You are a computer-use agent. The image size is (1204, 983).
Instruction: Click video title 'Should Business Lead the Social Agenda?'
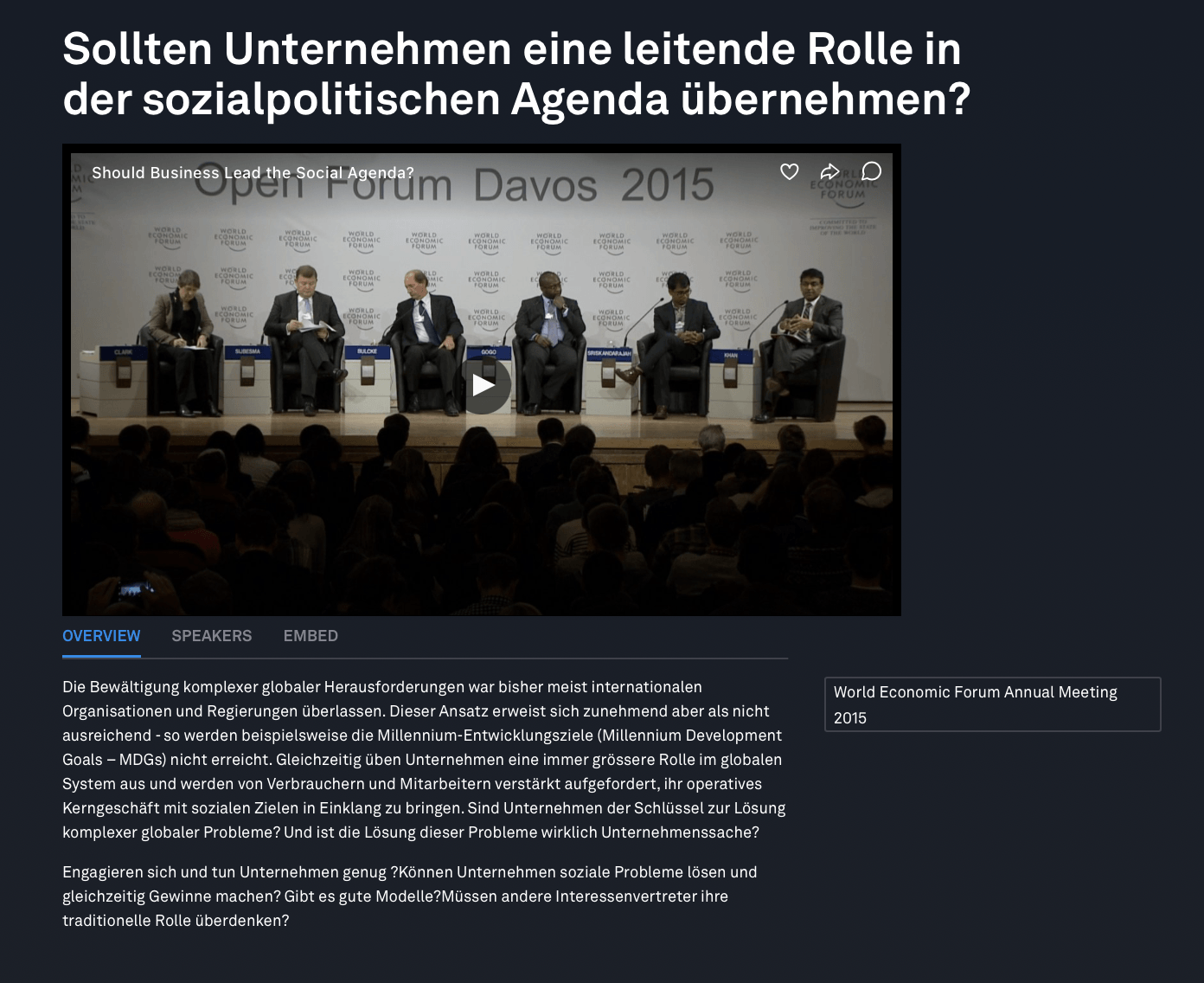[253, 173]
